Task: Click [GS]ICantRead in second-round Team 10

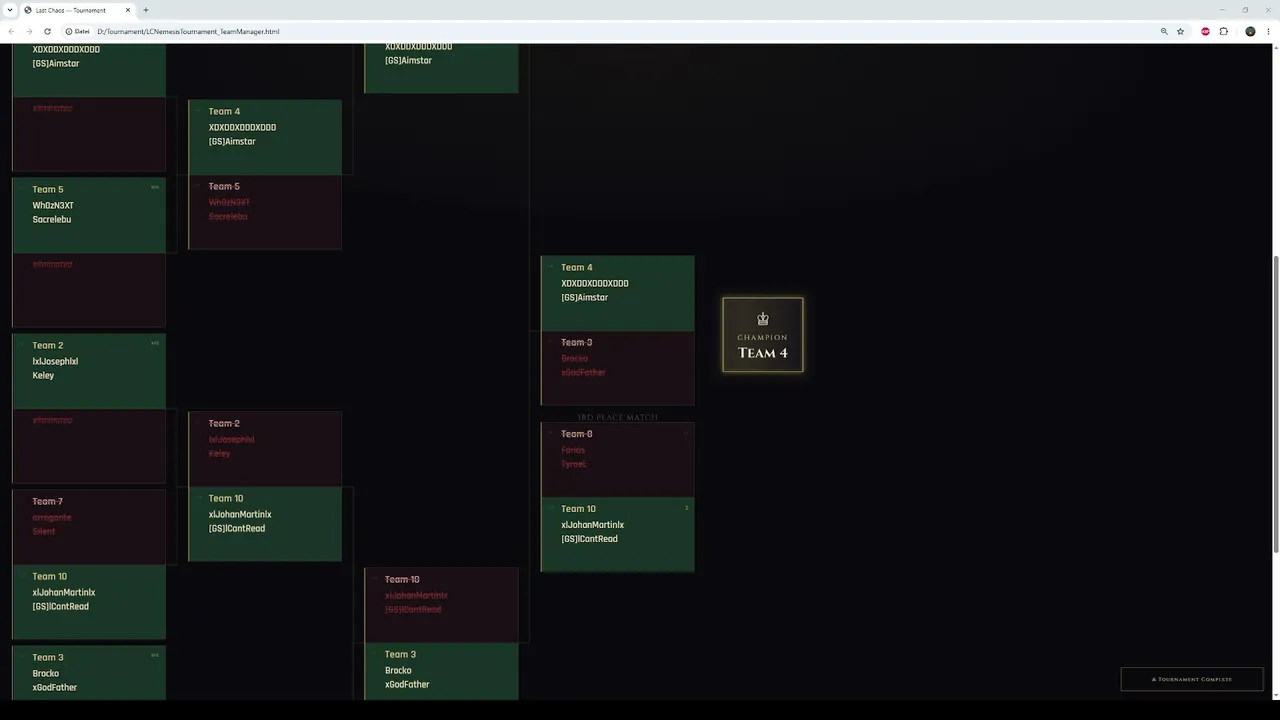Action: (x=237, y=528)
